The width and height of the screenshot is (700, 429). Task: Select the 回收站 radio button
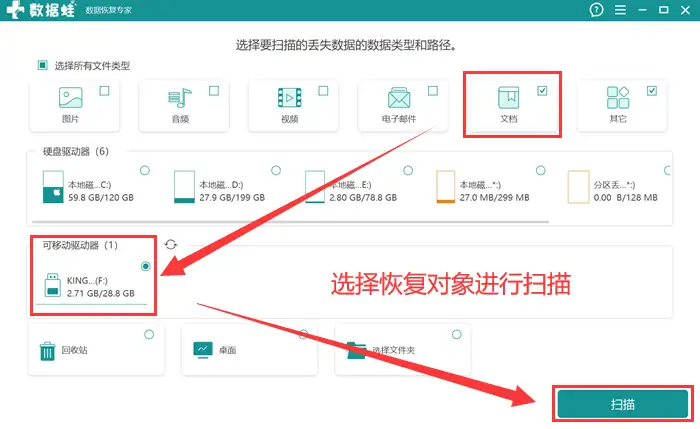[x=149, y=334]
